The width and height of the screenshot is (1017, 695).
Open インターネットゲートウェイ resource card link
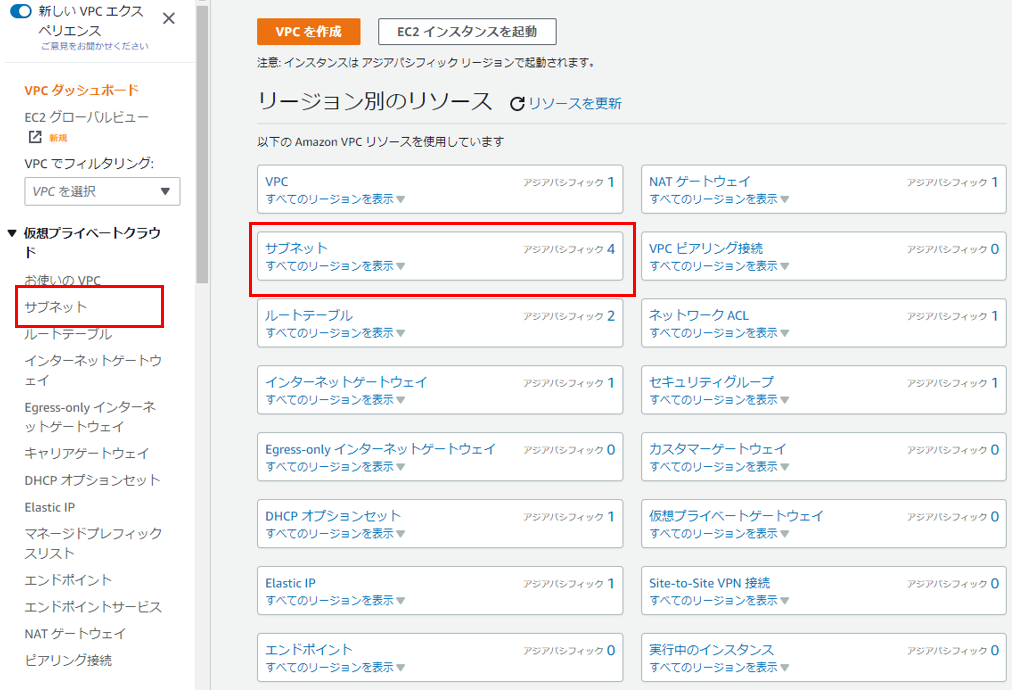click(x=346, y=382)
